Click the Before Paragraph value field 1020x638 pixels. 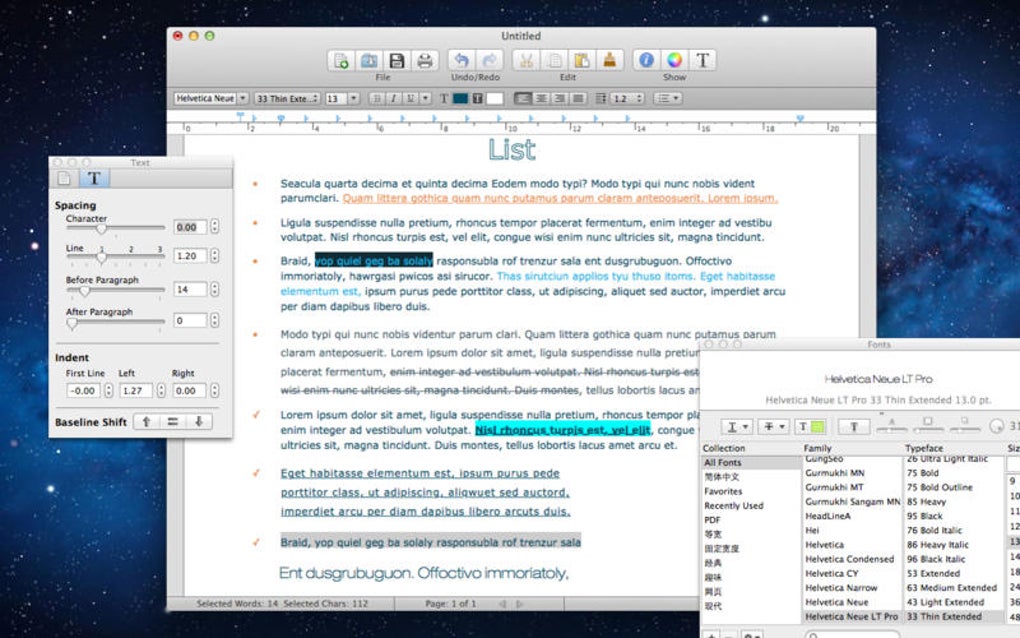(189, 289)
